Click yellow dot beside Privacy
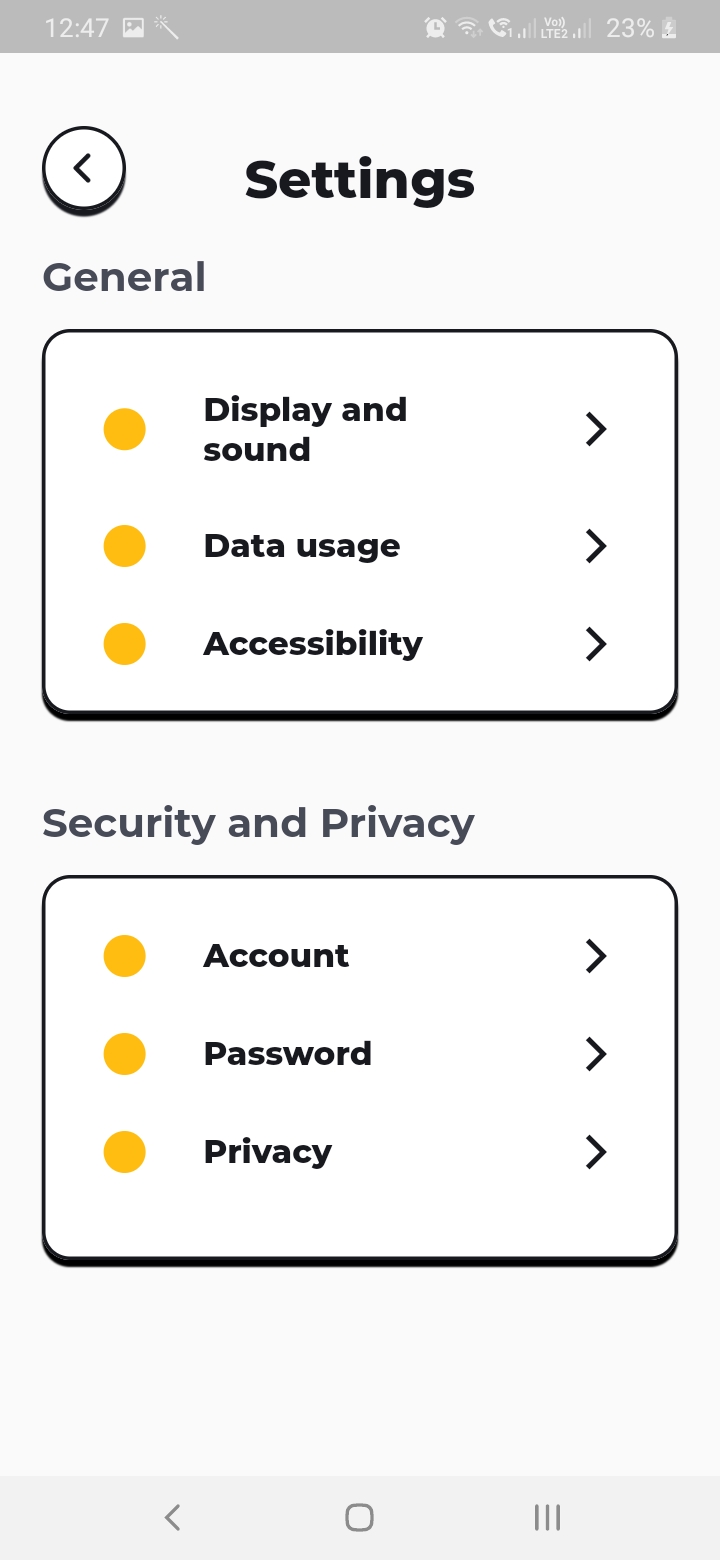This screenshot has width=720, height=1560. (125, 1152)
